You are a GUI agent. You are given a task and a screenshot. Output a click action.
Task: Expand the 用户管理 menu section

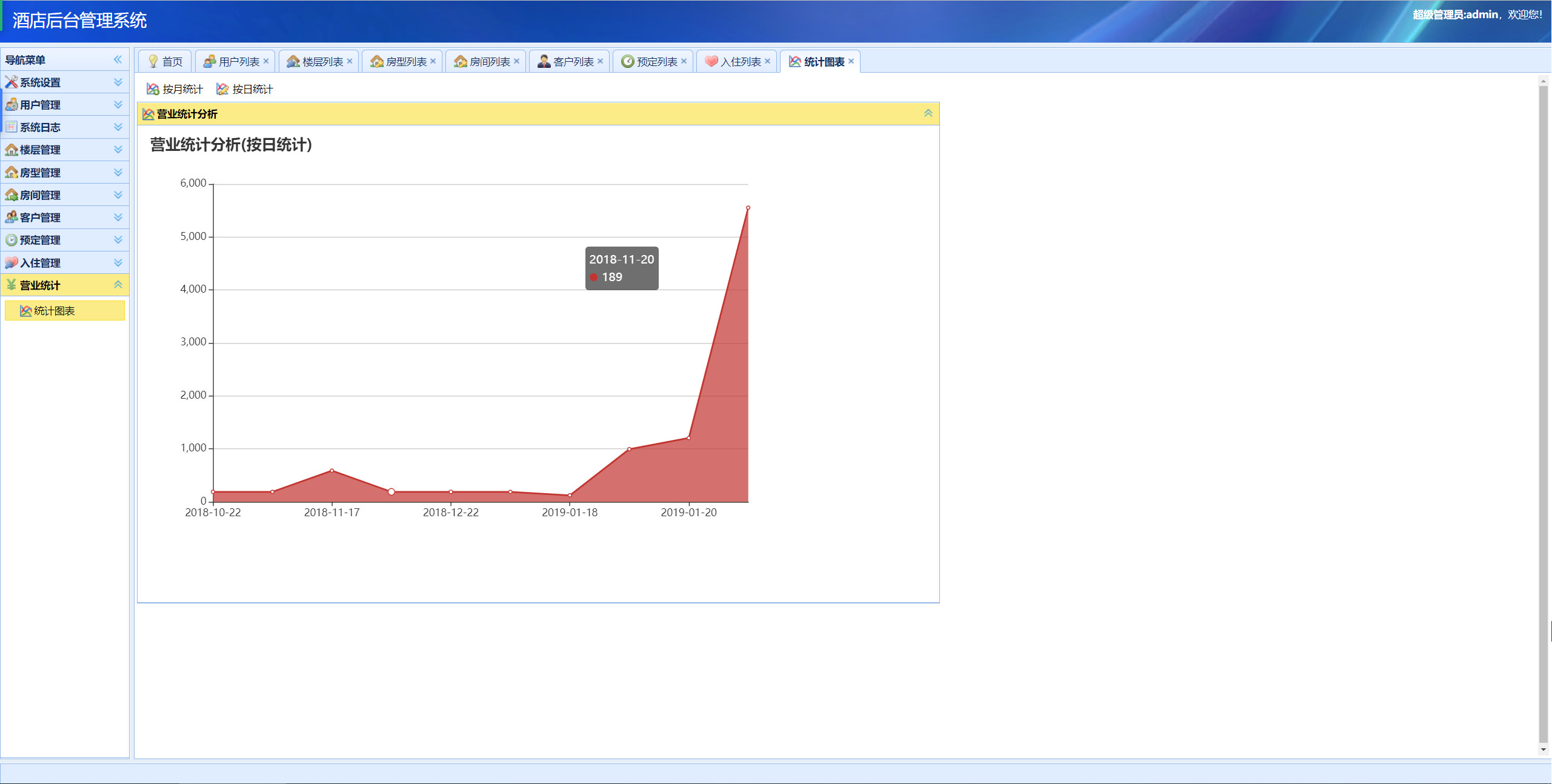pos(118,104)
